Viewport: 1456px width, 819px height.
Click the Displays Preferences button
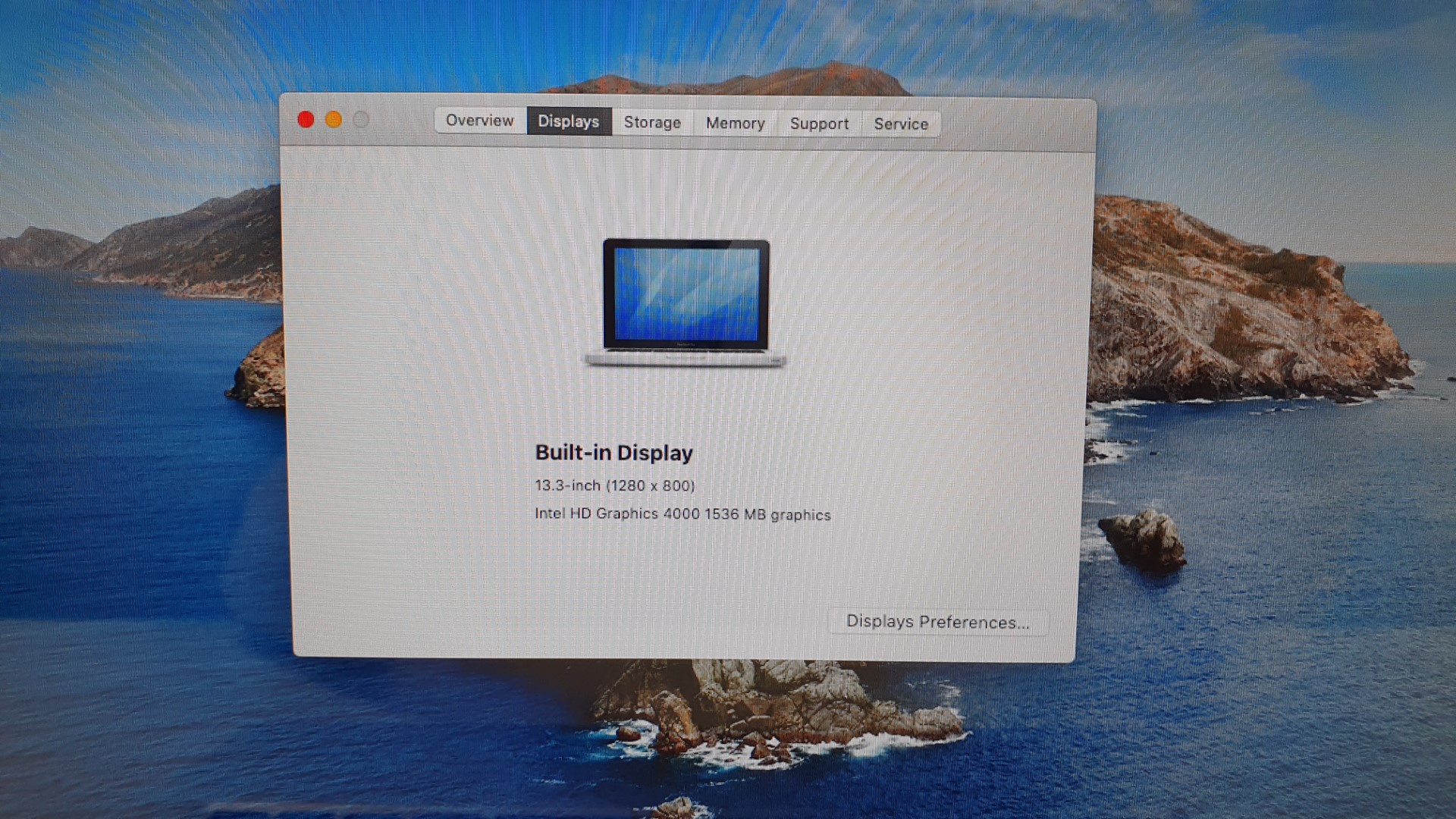pos(938,622)
